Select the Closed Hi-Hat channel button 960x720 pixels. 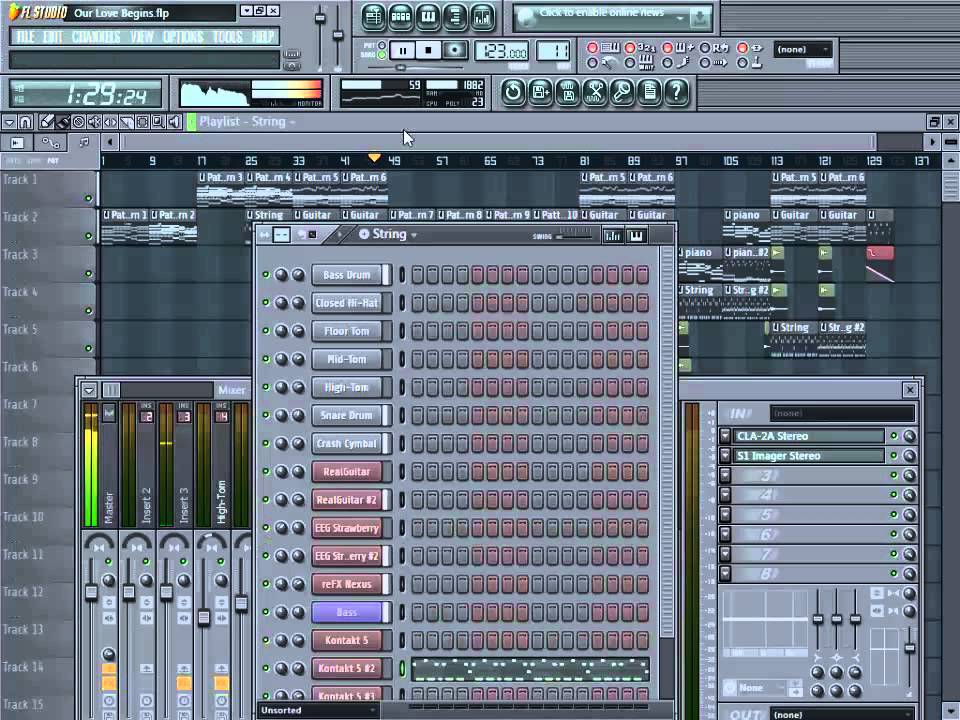point(347,302)
